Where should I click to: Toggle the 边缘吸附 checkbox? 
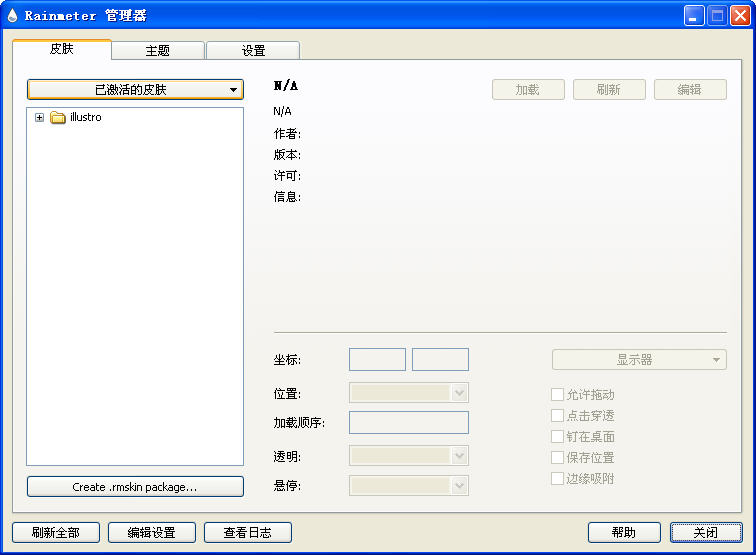558,479
